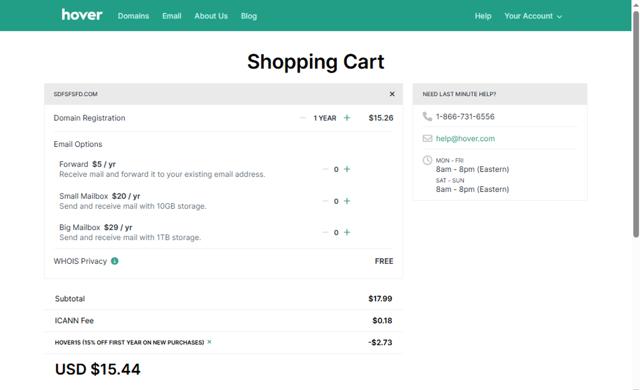
Task: Decrease Big Mailbox quantity with minus
Action: (x=325, y=232)
